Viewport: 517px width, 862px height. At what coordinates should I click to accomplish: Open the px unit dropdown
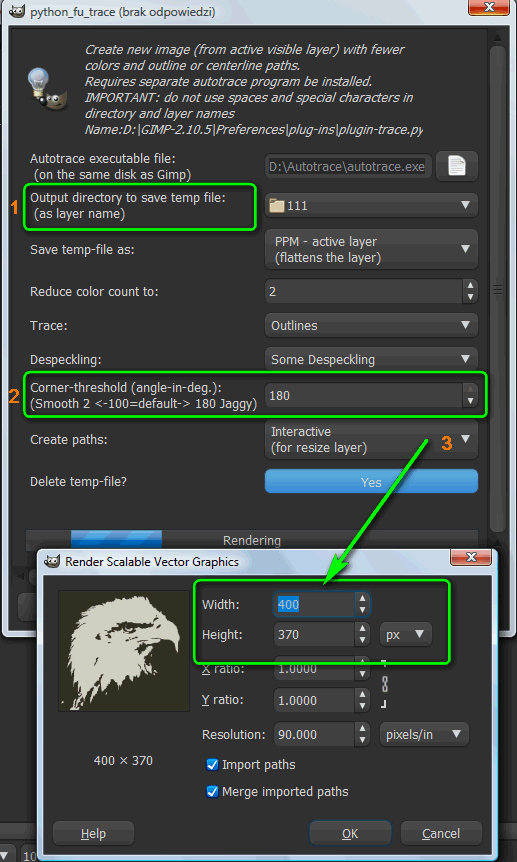(406, 634)
